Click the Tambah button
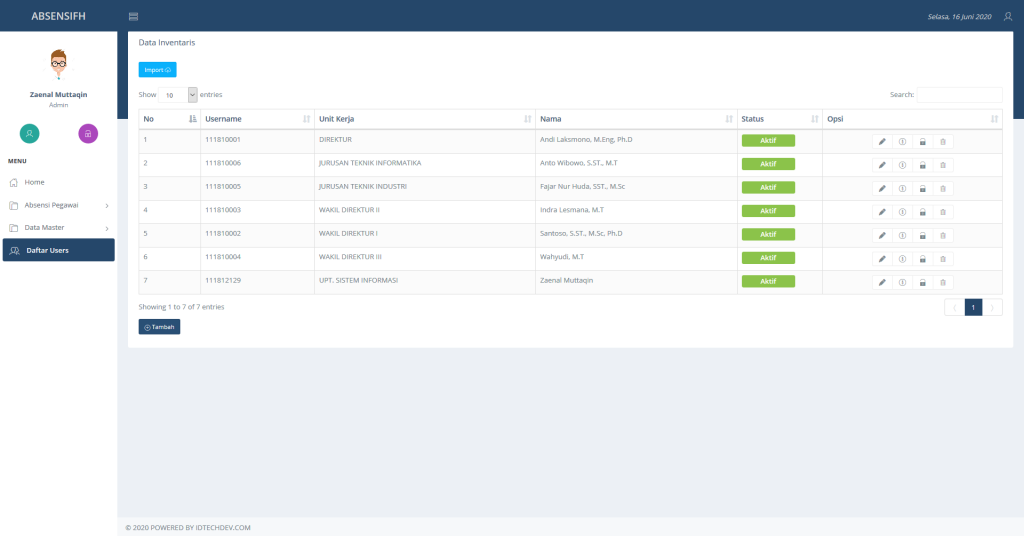The height and width of the screenshot is (536, 1024). pyautogui.click(x=159, y=327)
